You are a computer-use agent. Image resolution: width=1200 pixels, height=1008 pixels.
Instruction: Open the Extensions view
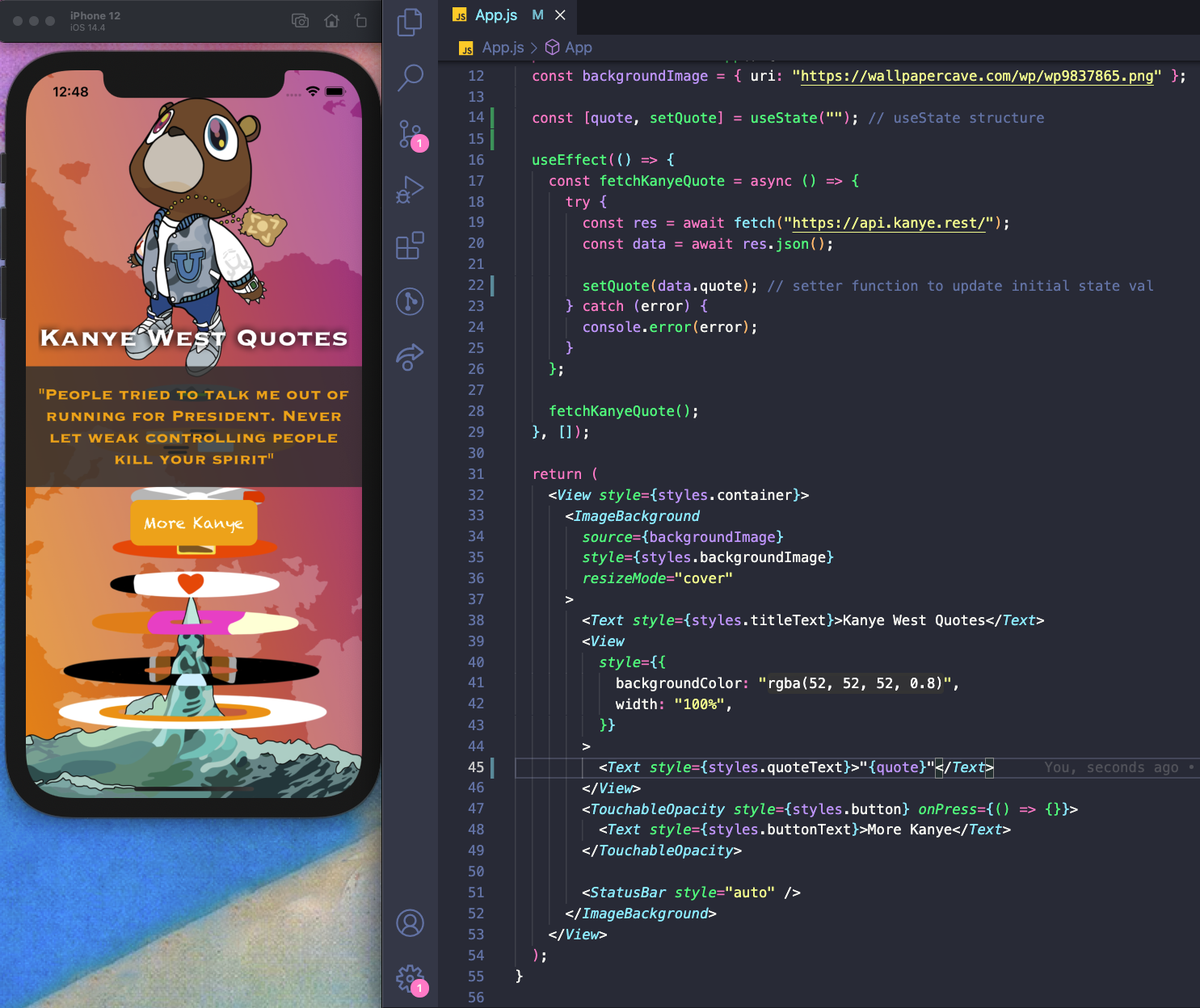click(410, 246)
